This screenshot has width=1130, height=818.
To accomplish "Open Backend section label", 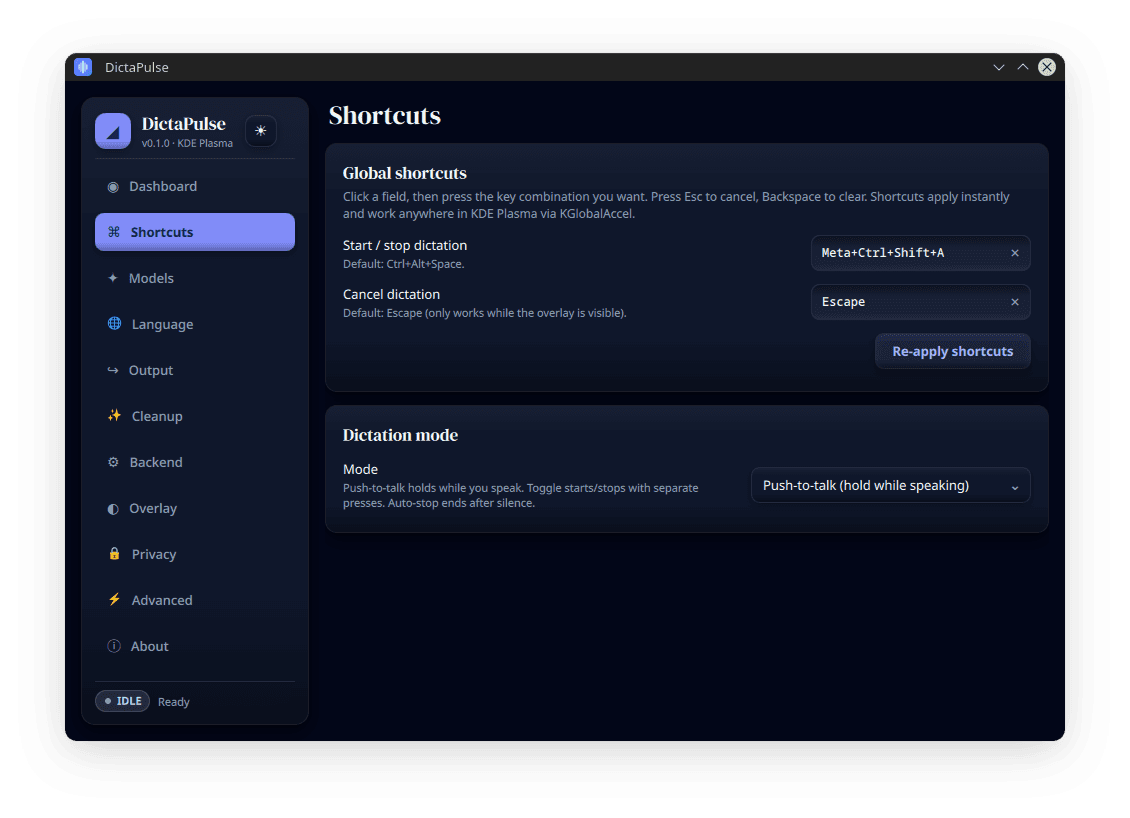I will tap(156, 463).
